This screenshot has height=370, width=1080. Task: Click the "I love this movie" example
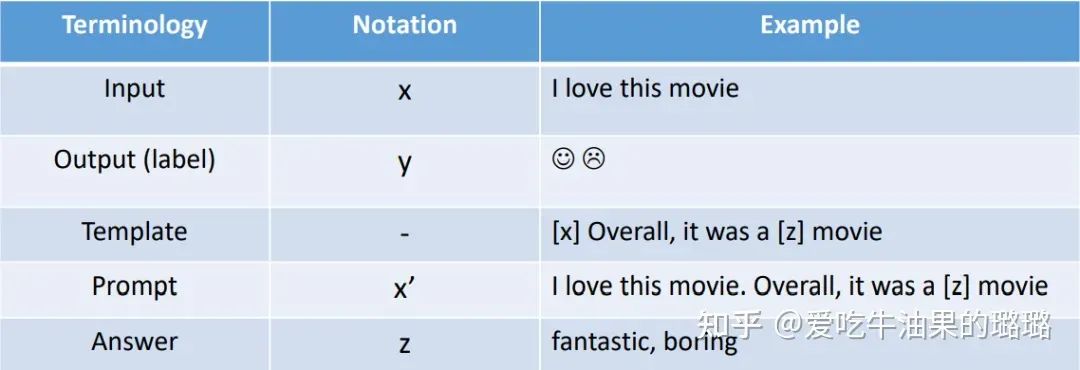[645, 89]
